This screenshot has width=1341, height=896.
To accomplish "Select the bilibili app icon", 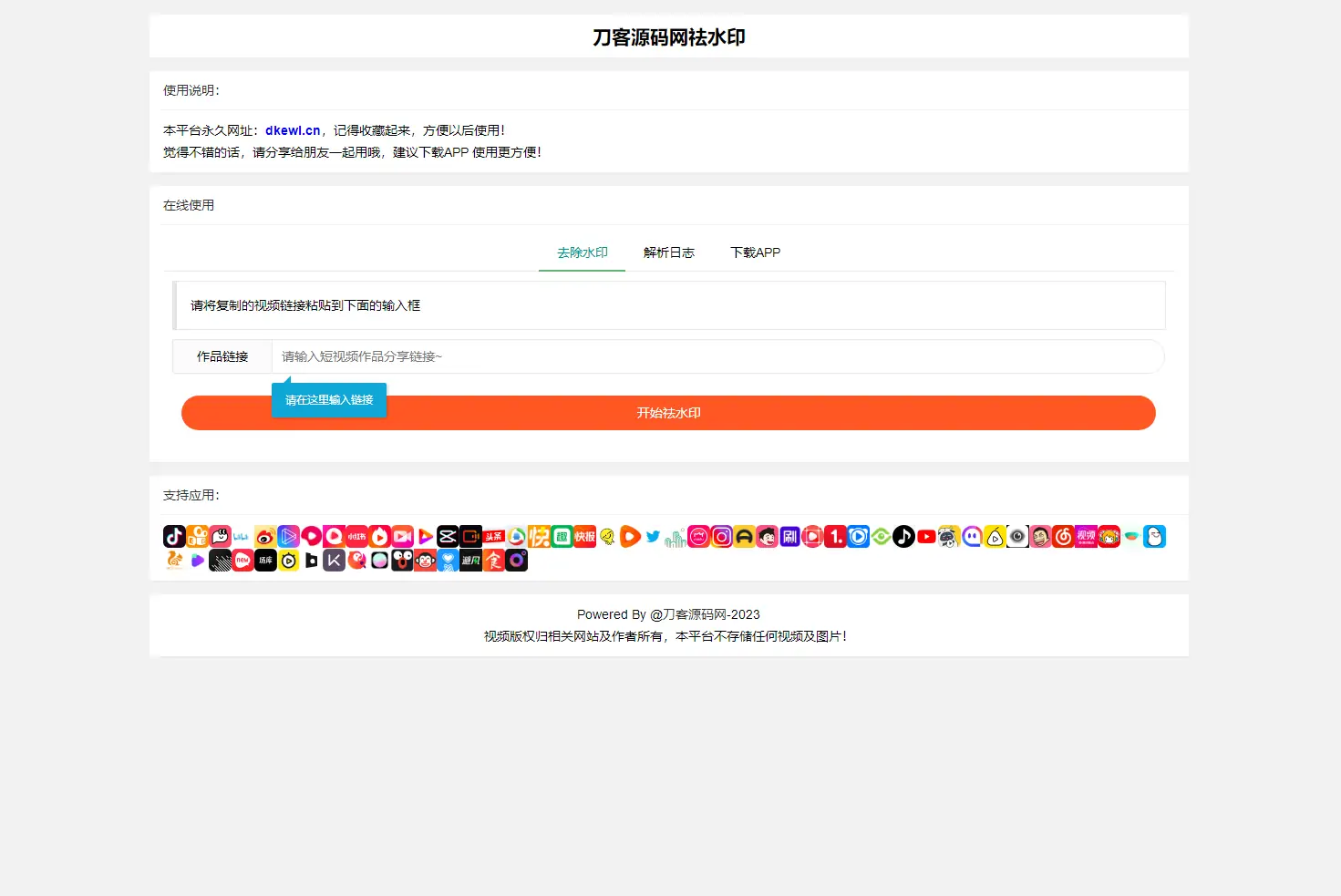I will coord(240,536).
